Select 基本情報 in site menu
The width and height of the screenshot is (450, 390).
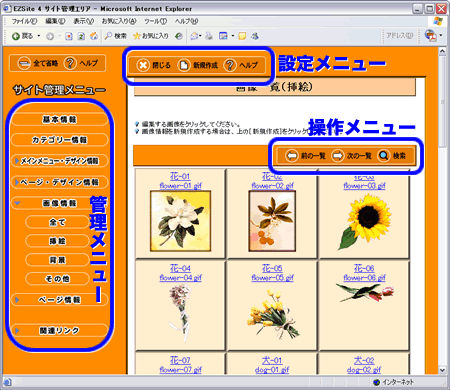click(59, 119)
